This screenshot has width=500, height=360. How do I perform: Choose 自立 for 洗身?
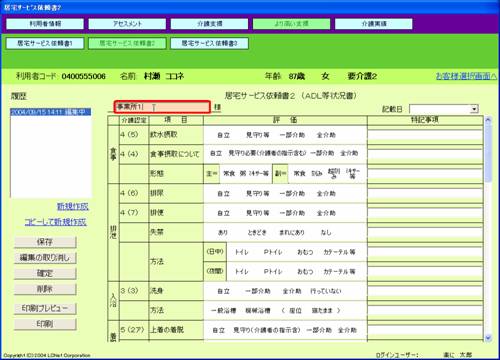pos(223,291)
